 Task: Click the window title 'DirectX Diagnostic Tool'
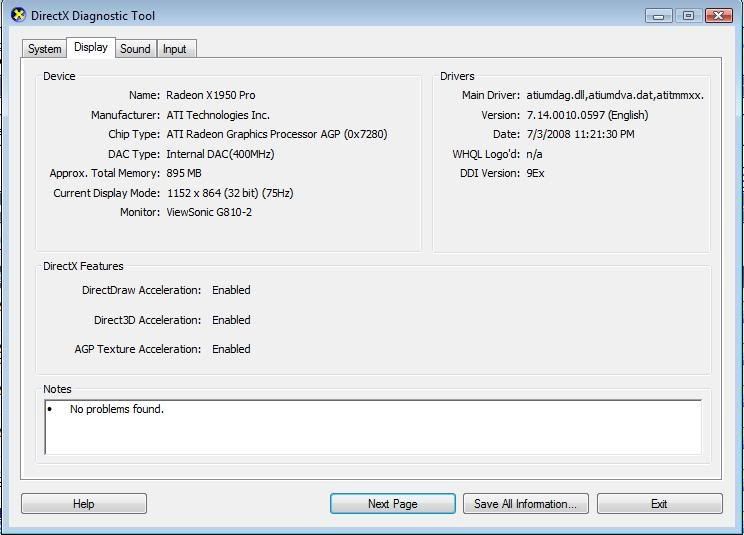pos(93,16)
